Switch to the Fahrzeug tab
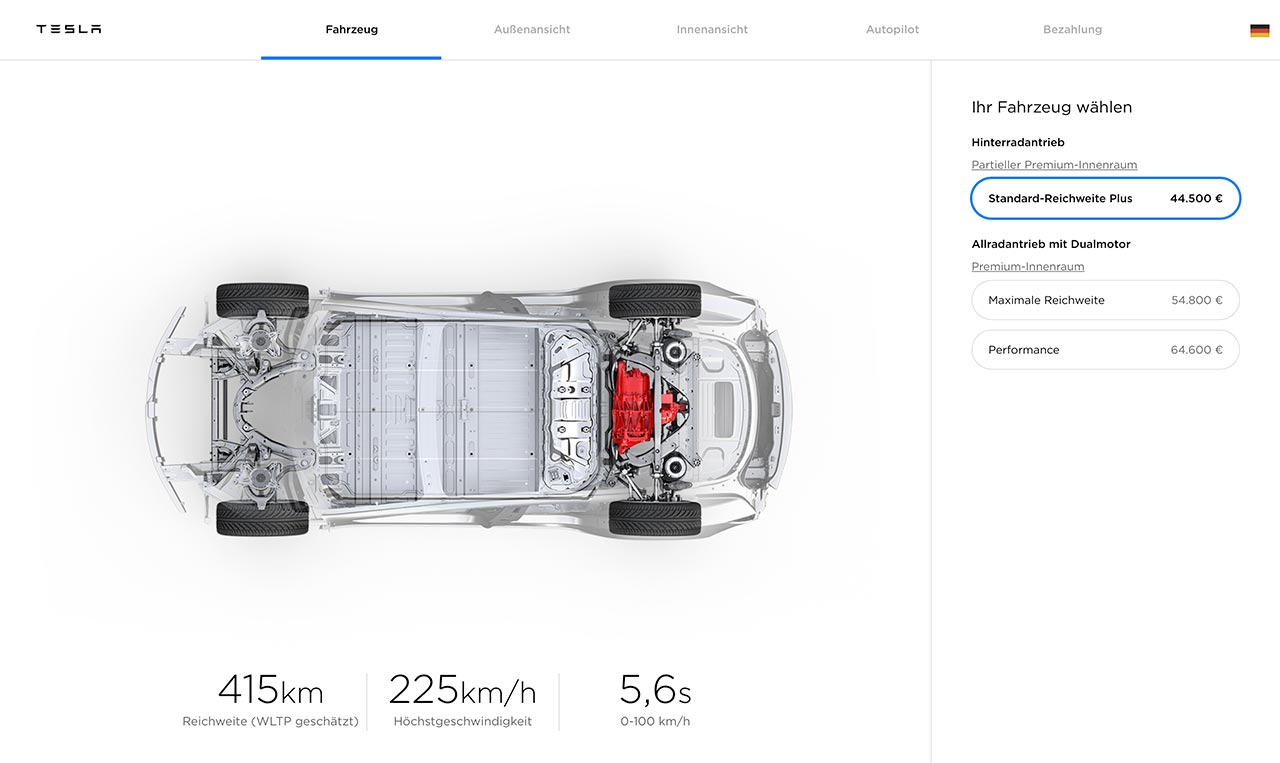 pos(351,30)
